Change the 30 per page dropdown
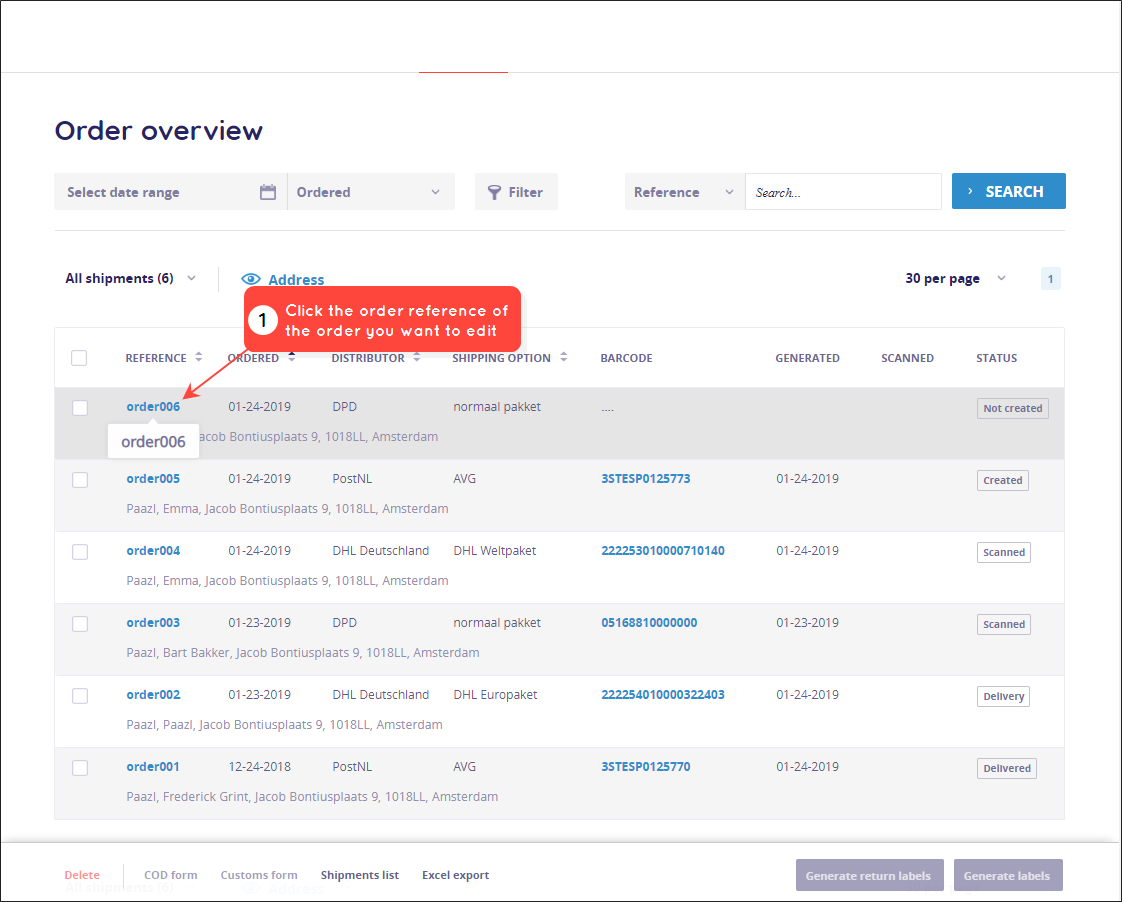The width and height of the screenshot is (1122, 902). 955,278
